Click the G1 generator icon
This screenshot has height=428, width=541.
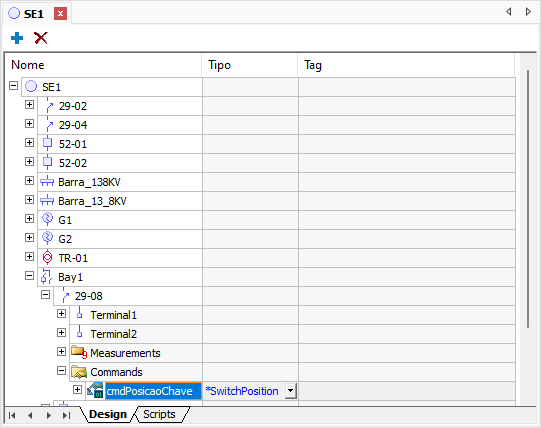47,219
